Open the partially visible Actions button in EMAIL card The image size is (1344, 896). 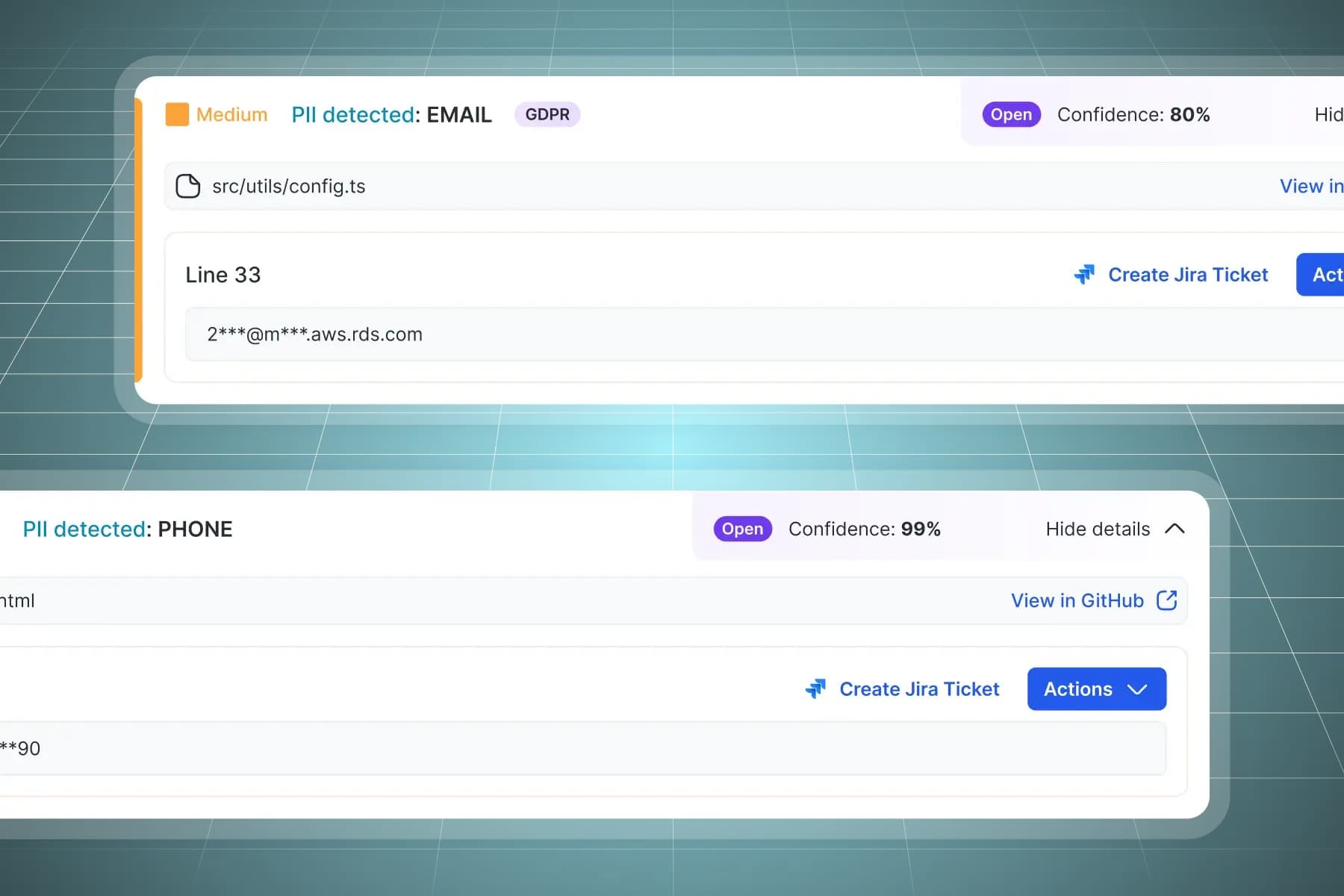pos(1323,275)
